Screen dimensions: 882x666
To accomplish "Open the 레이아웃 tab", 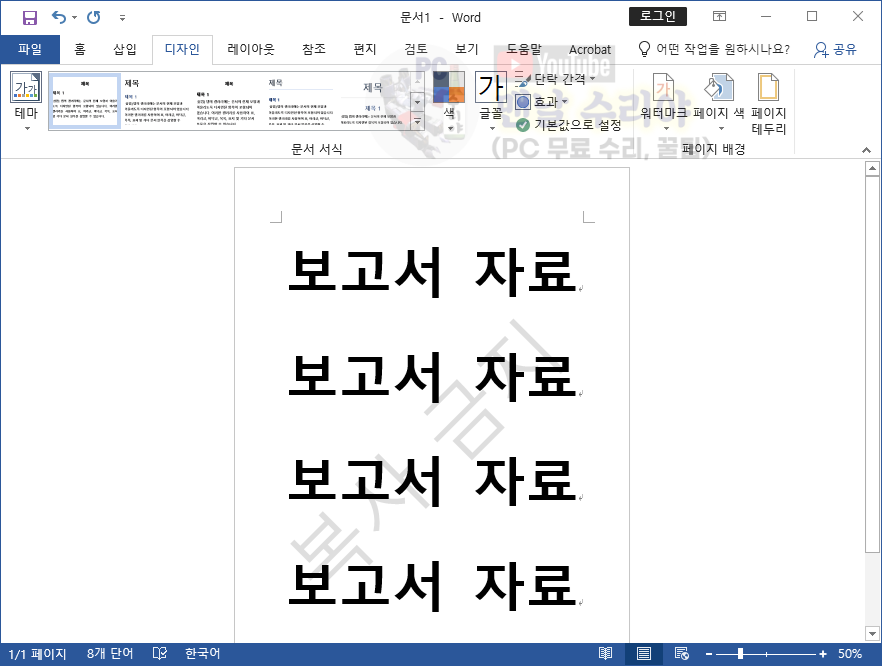I will [251, 50].
